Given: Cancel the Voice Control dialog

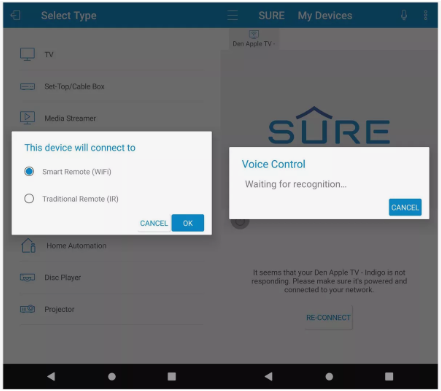Looking at the screenshot, I should (x=405, y=207).
